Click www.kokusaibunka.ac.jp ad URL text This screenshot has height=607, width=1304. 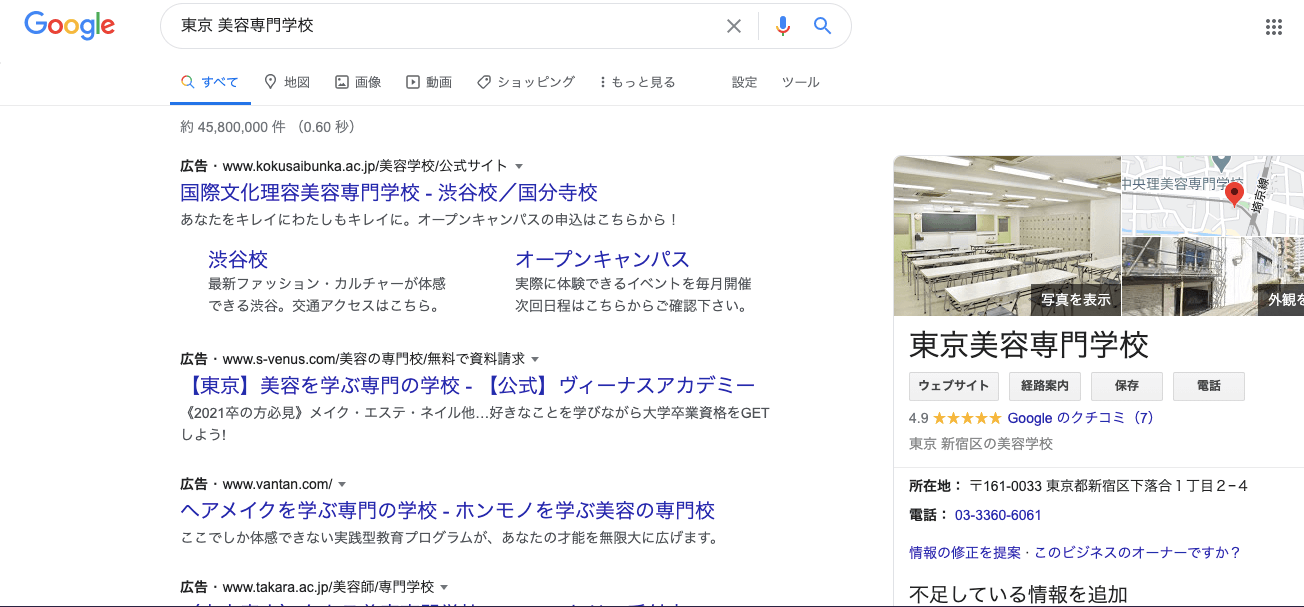[x=365, y=166]
